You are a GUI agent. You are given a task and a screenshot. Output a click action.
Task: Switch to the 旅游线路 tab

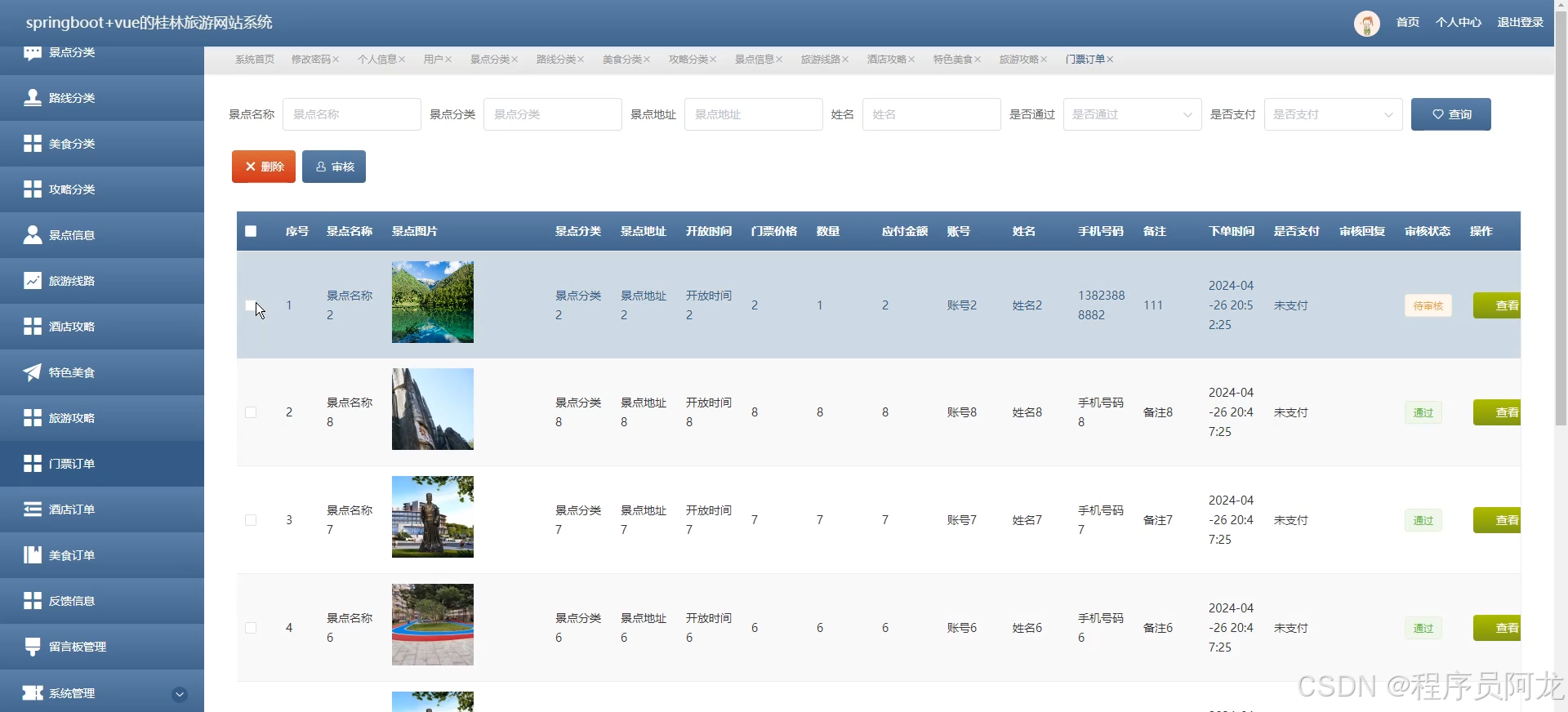point(821,60)
